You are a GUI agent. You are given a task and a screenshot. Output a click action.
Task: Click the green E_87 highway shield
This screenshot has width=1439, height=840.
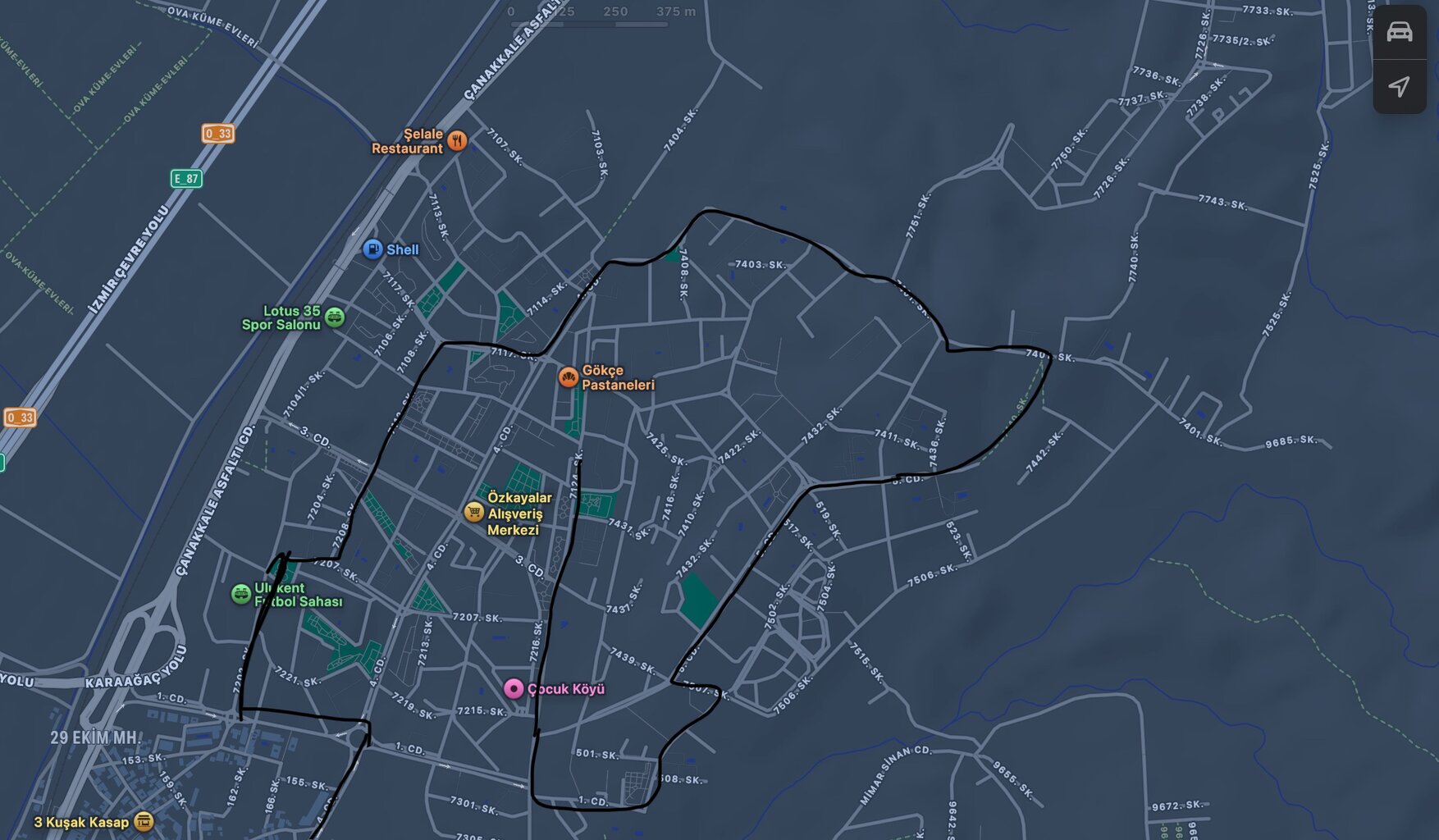pos(186,179)
